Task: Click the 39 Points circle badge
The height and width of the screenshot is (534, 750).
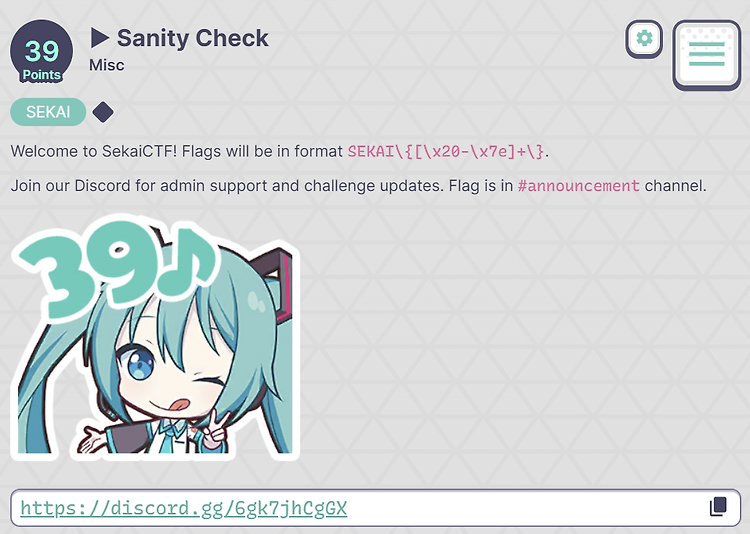Action: coord(42,51)
